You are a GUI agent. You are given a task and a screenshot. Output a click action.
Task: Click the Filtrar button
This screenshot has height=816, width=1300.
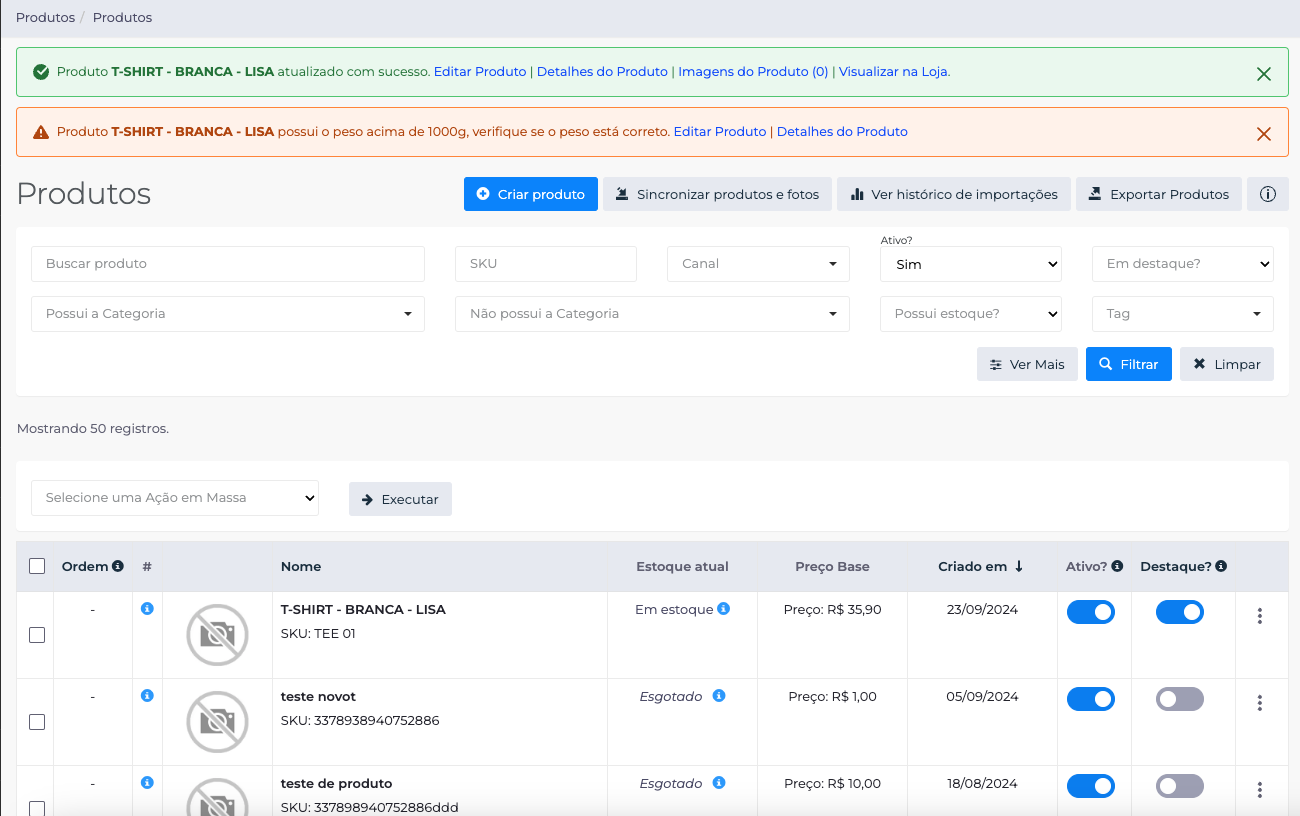point(1129,364)
